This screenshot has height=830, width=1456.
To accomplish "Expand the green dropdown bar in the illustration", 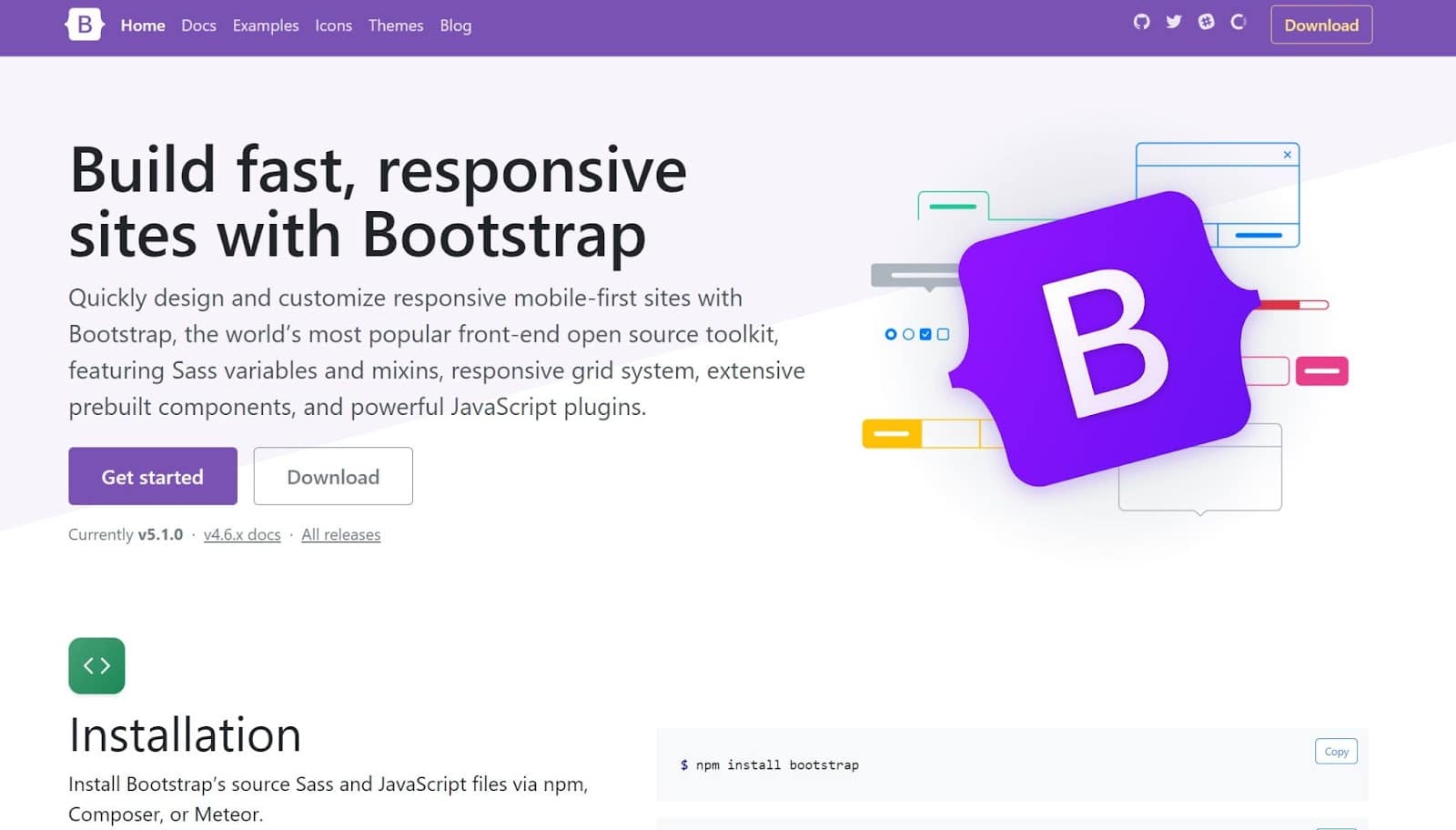I will [952, 207].
